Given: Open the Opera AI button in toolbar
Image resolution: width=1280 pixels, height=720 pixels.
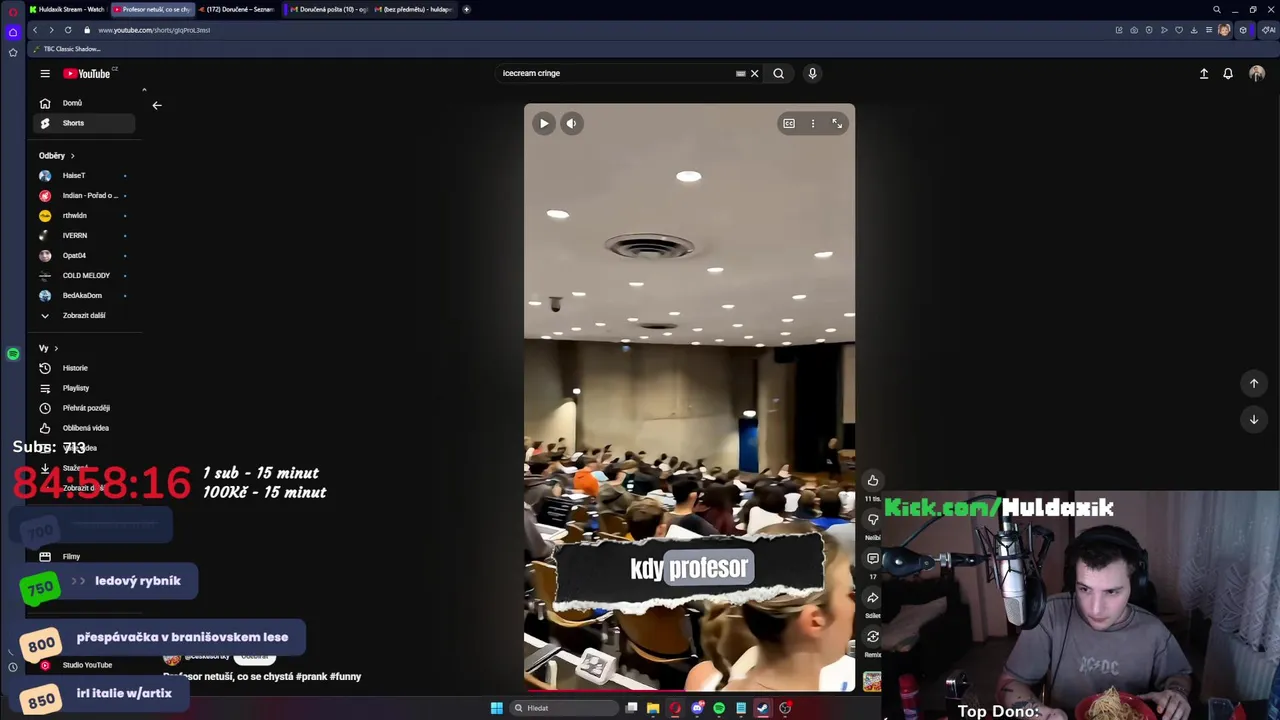Looking at the screenshot, I should click(x=1269, y=30).
